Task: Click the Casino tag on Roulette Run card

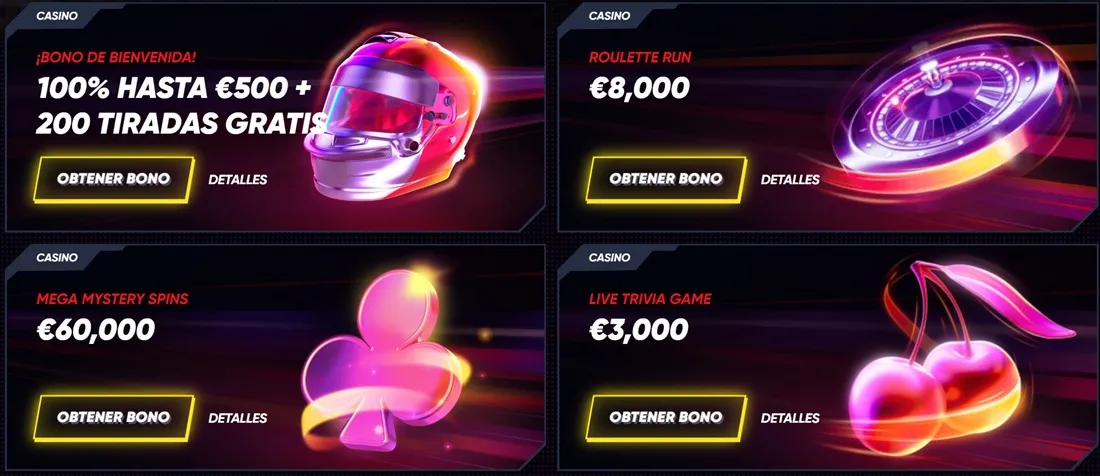Action: [609, 15]
